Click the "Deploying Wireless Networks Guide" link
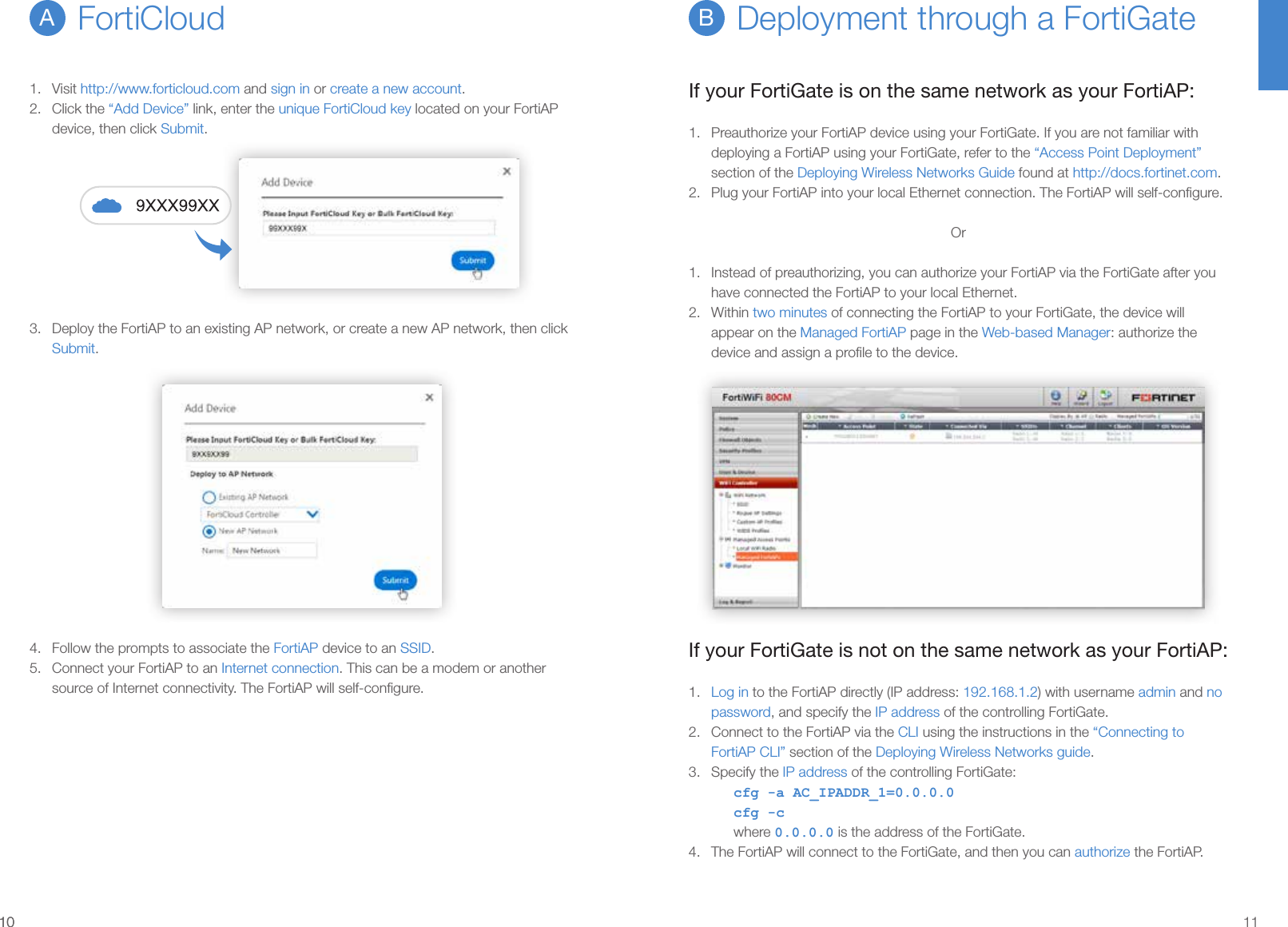This screenshot has width=1288, height=927. pyautogui.click(x=906, y=173)
